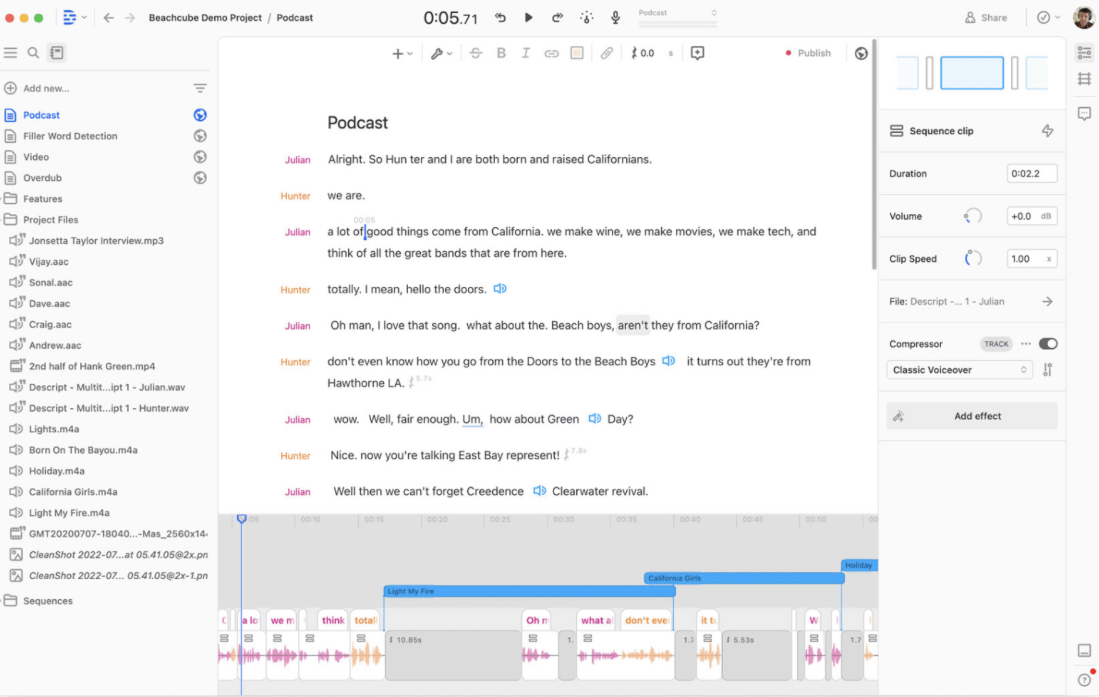1099x697 pixels.
Task: Toggle sync status on the Podcast composition
Action: (x=200, y=114)
